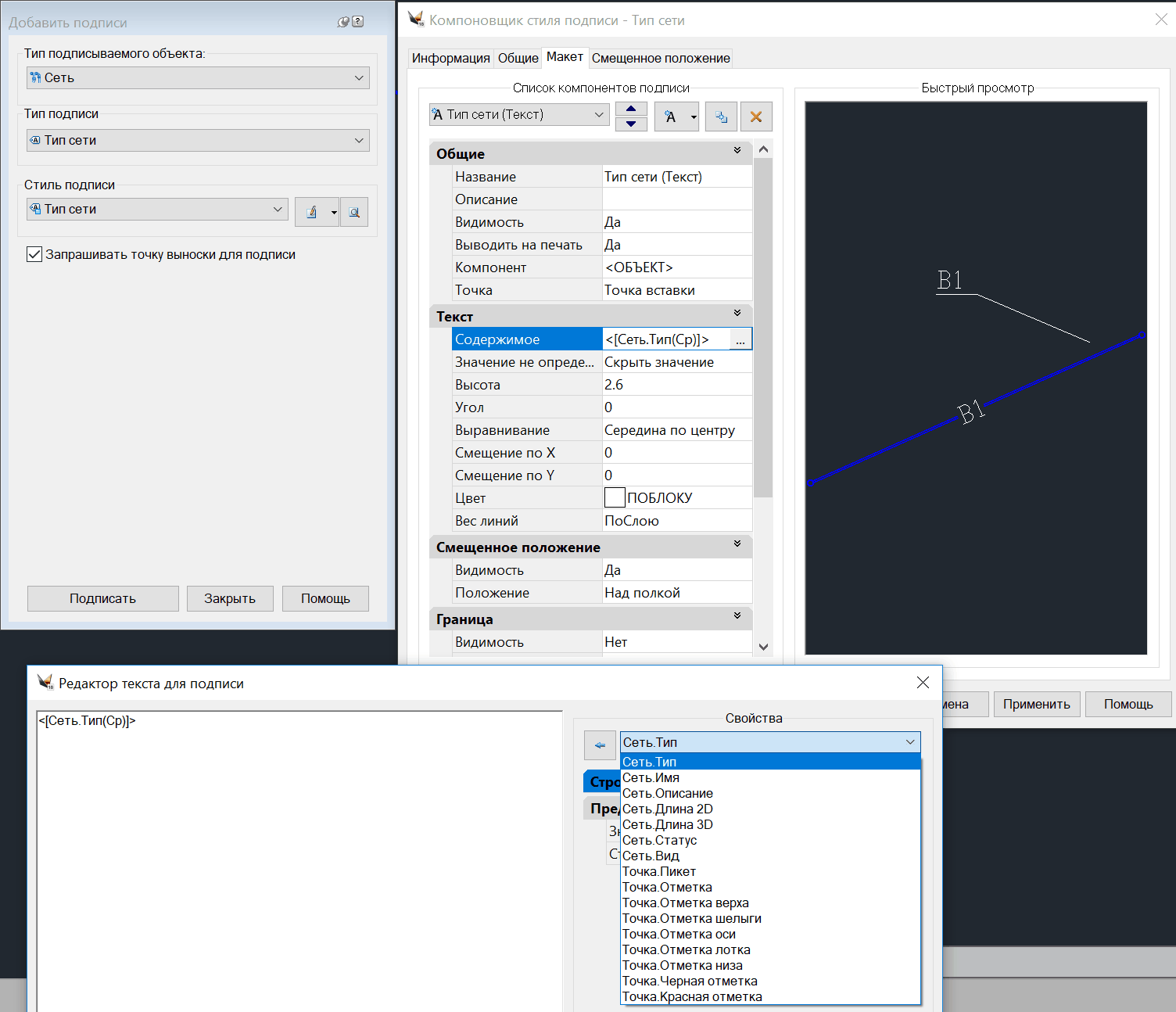Click the Высота value 2.6
This screenshot has height=1012, width=1176.
(677, 385)
